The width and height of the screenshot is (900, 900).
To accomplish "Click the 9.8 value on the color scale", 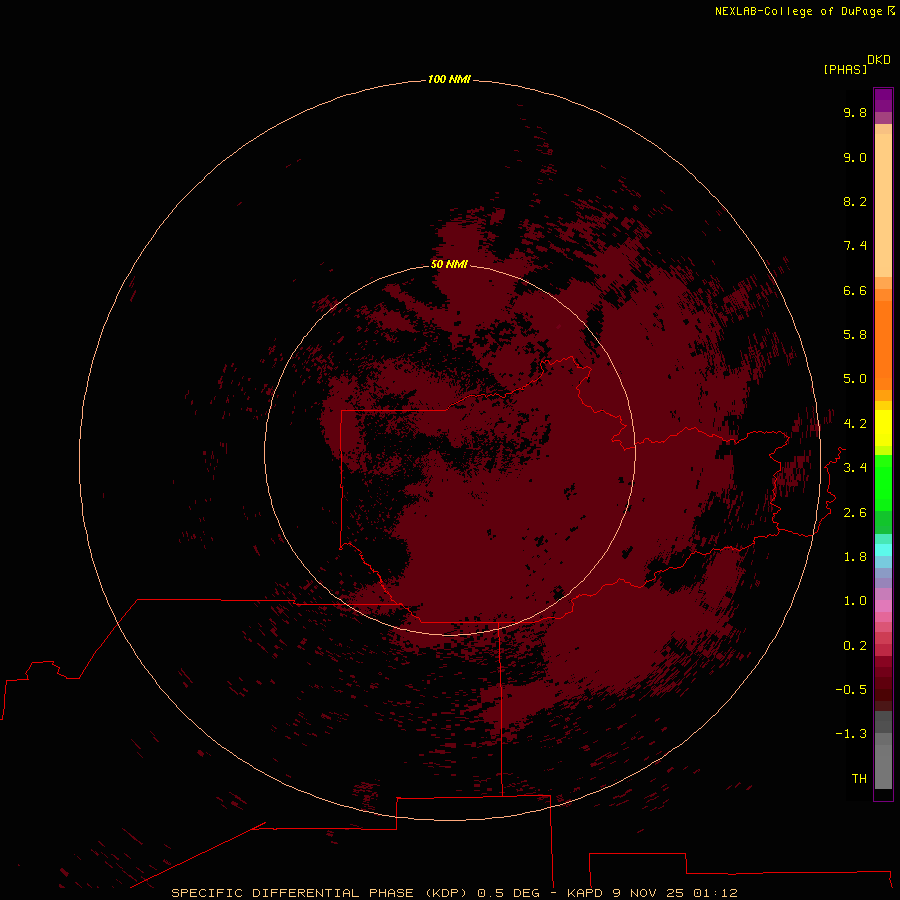I will [x=855, y=112].
